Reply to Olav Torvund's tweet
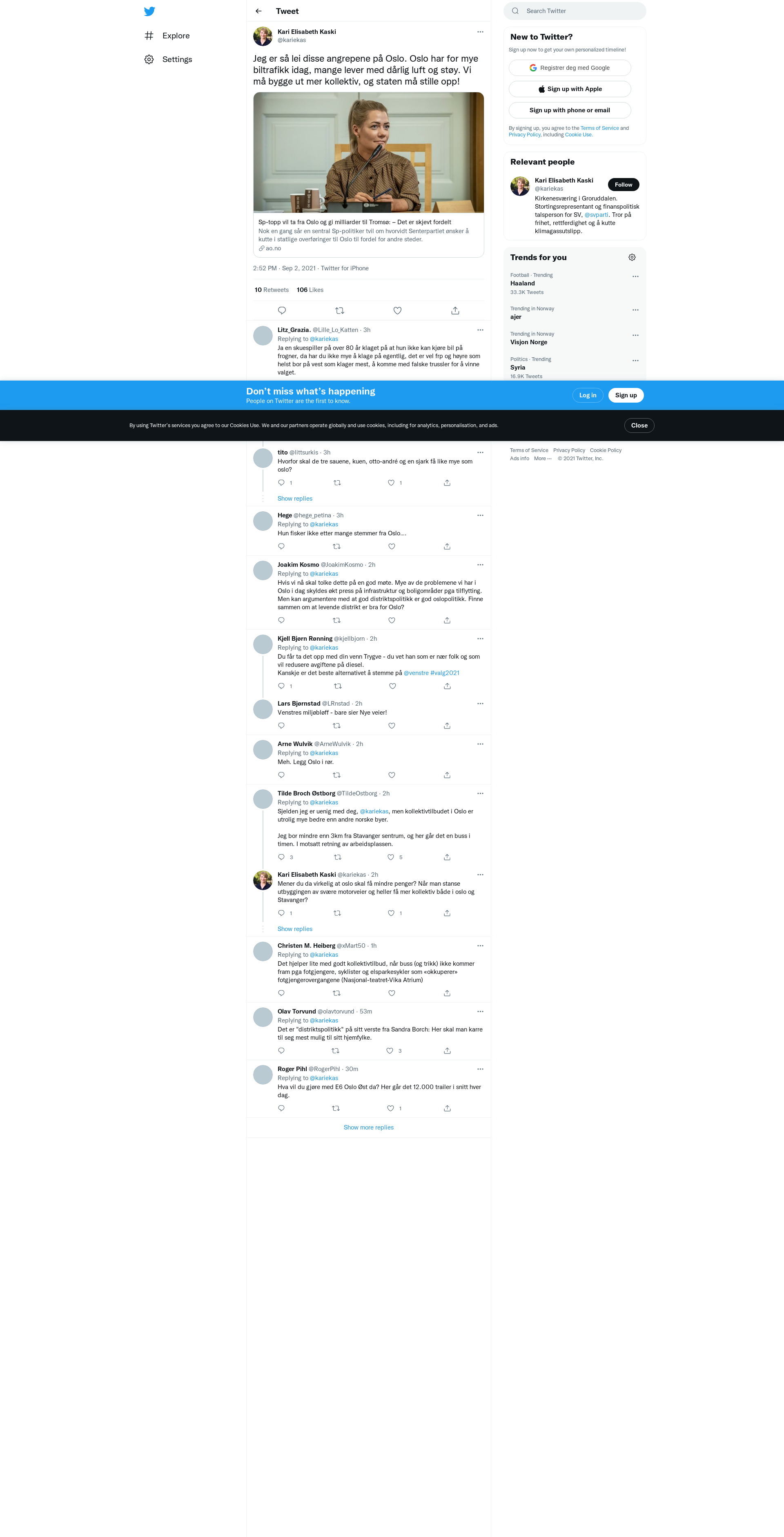This screenshot has width=784, height=1537. [282, 1051]
